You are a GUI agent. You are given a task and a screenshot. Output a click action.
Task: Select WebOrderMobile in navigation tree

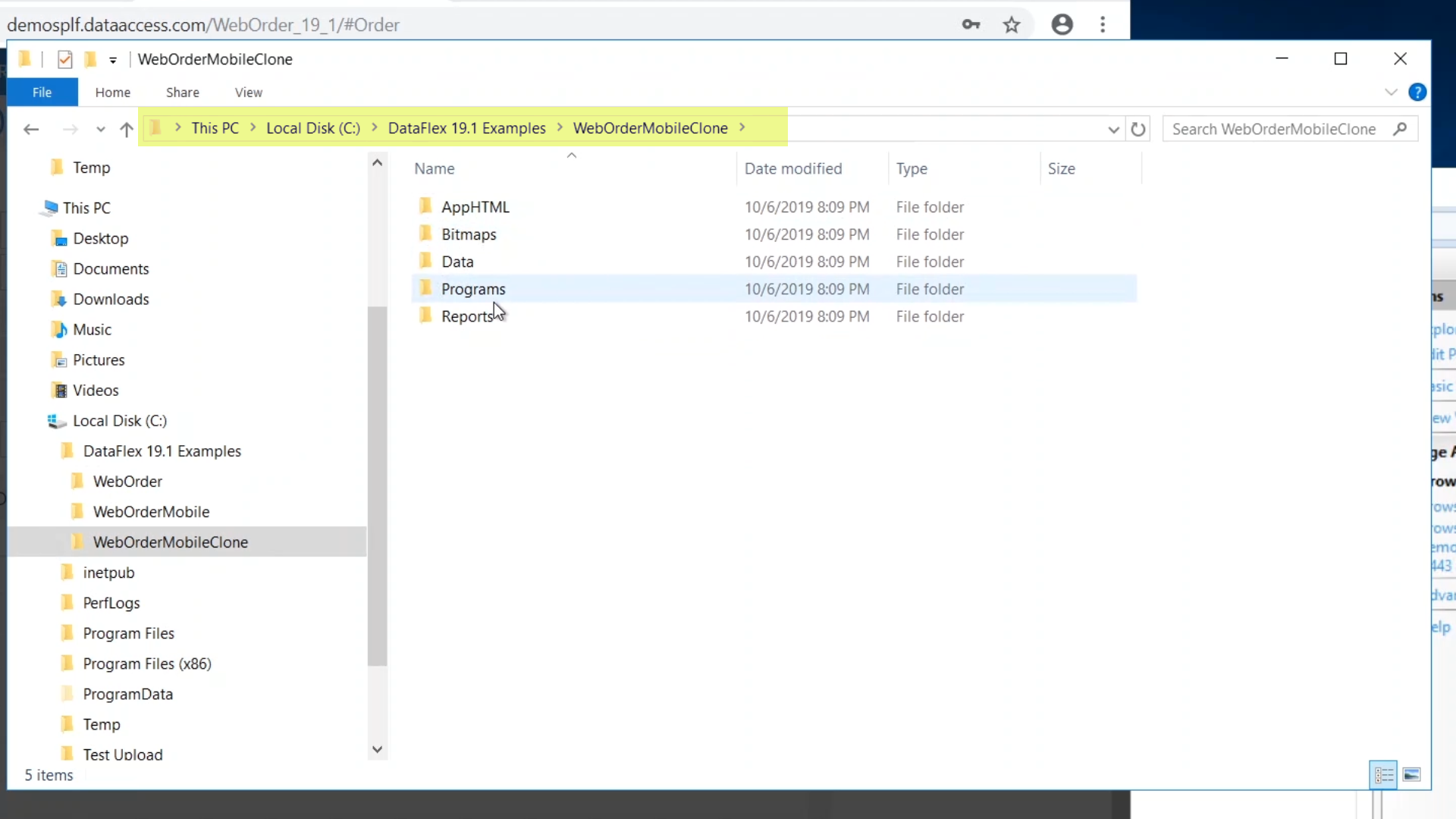[x=151, y=512]
